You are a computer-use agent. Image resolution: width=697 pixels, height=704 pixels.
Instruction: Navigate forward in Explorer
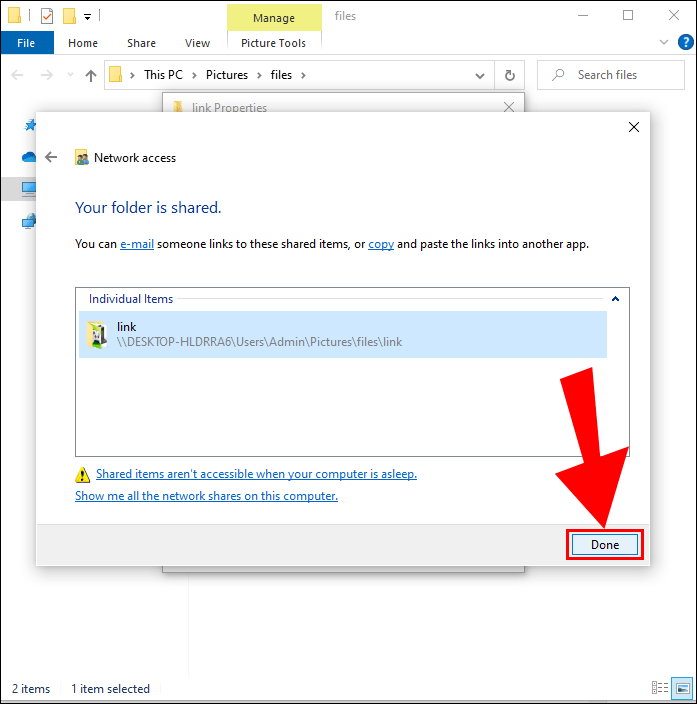coord(46,75)
